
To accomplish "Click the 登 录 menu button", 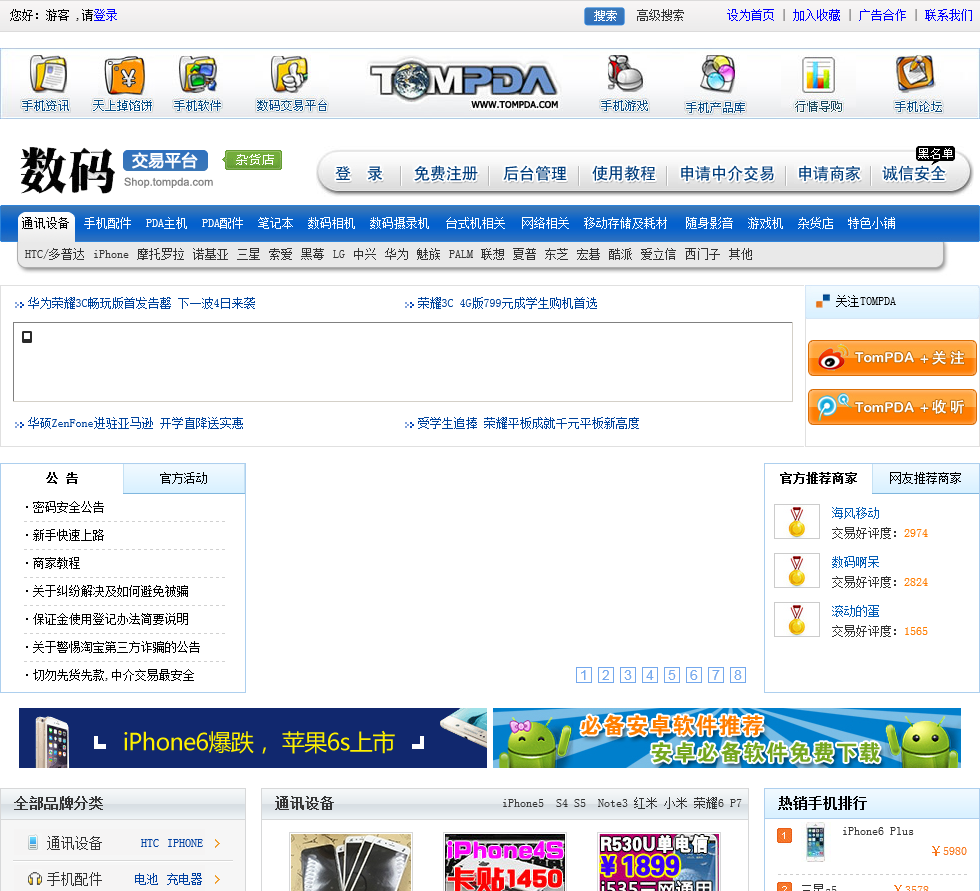I will (359, 174).
